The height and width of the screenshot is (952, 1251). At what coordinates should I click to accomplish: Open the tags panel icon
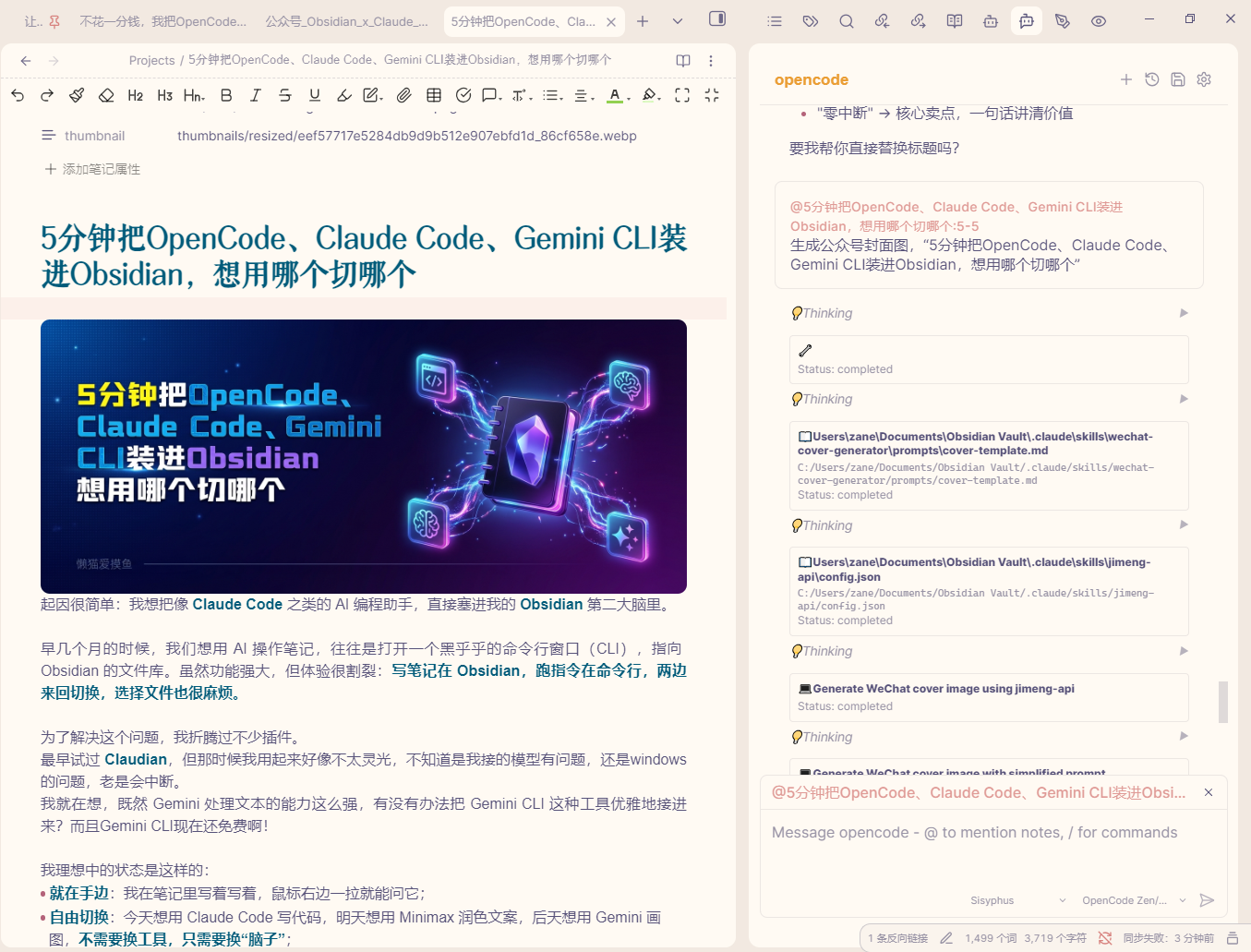(811, 21)
